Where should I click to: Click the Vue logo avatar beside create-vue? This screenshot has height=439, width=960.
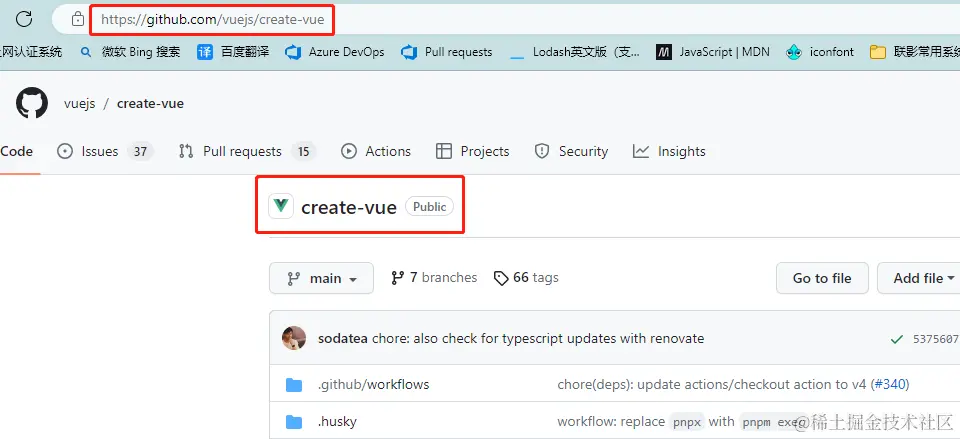pyautogui.click(x=282, y=206)
